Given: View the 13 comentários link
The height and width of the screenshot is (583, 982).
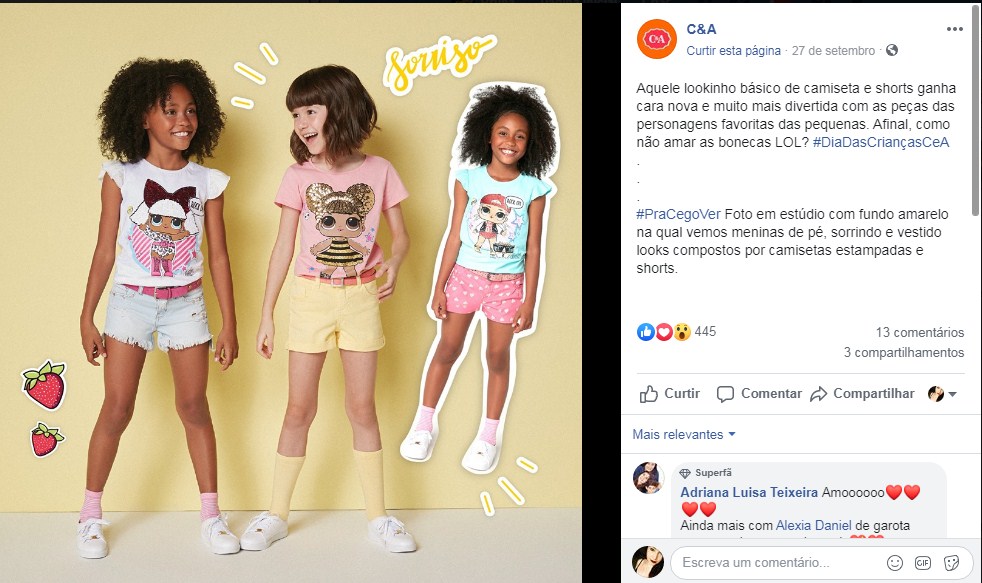Looking at the screenshot, I should point(919,333).
